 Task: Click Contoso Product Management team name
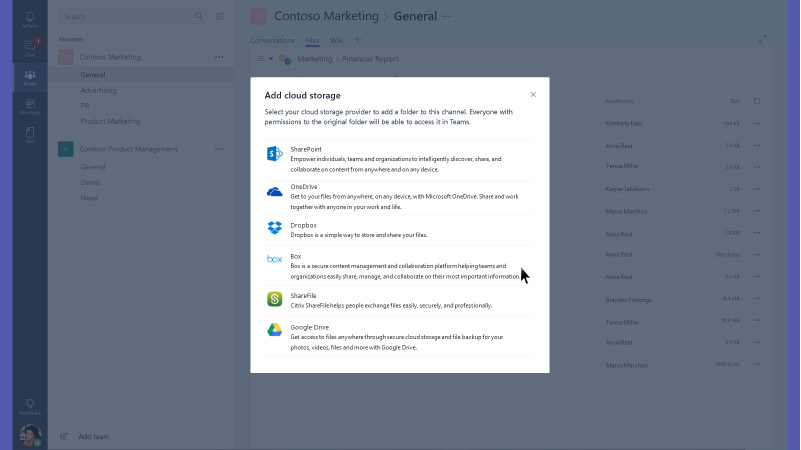tap(128, 149)
